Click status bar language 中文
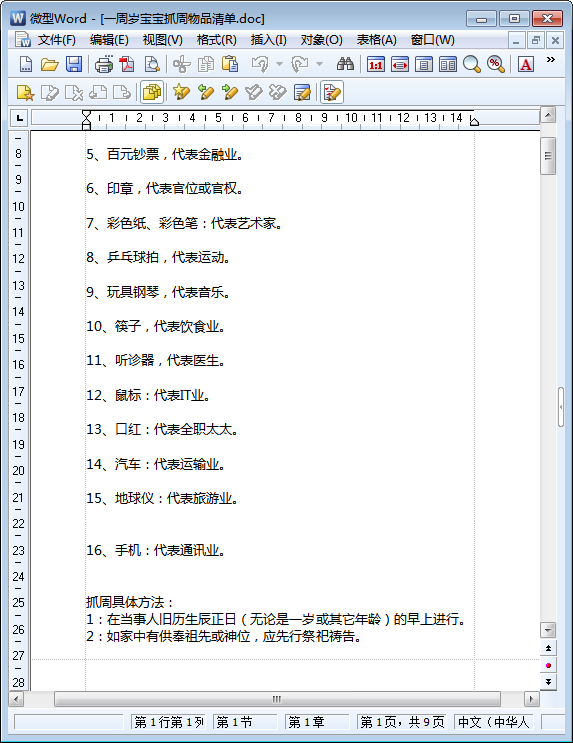Image resolution: width=573 pixels, height=743 pixels. 493,722
